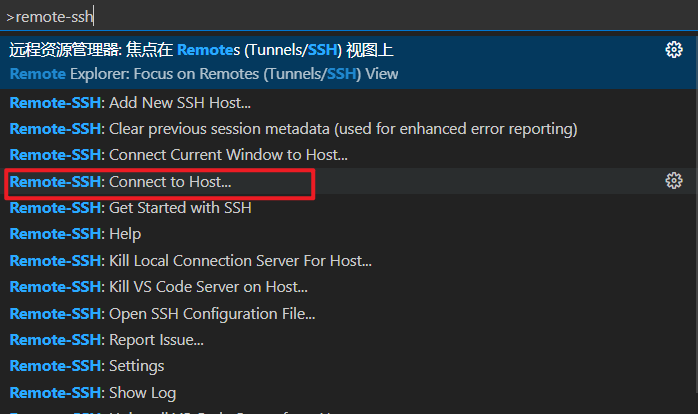Screen dimensions: 698x414
Task: Choose Clear previous session metadata command
Action: tap(348, 129)
